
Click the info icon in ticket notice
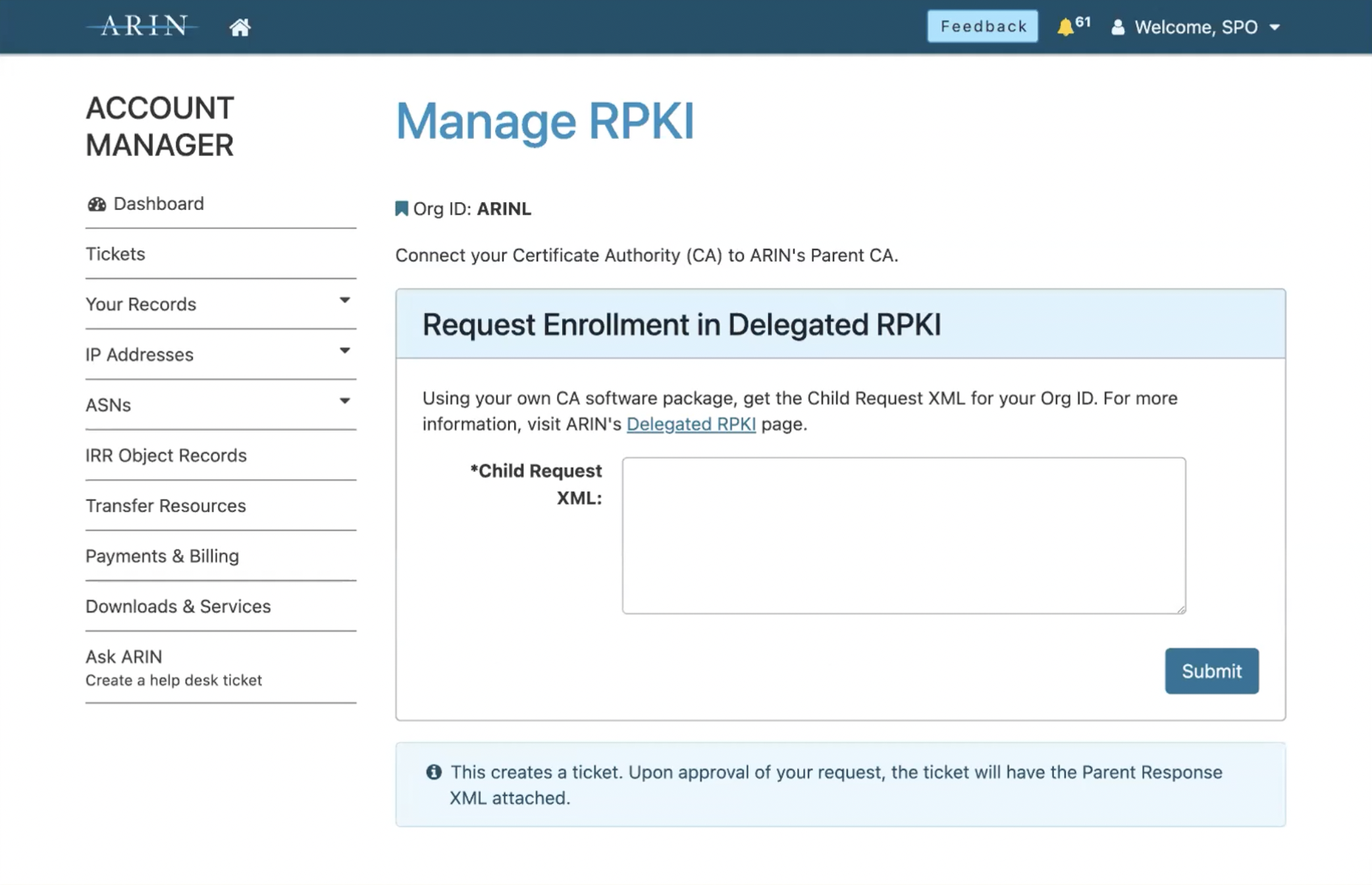tap(433, 772)
